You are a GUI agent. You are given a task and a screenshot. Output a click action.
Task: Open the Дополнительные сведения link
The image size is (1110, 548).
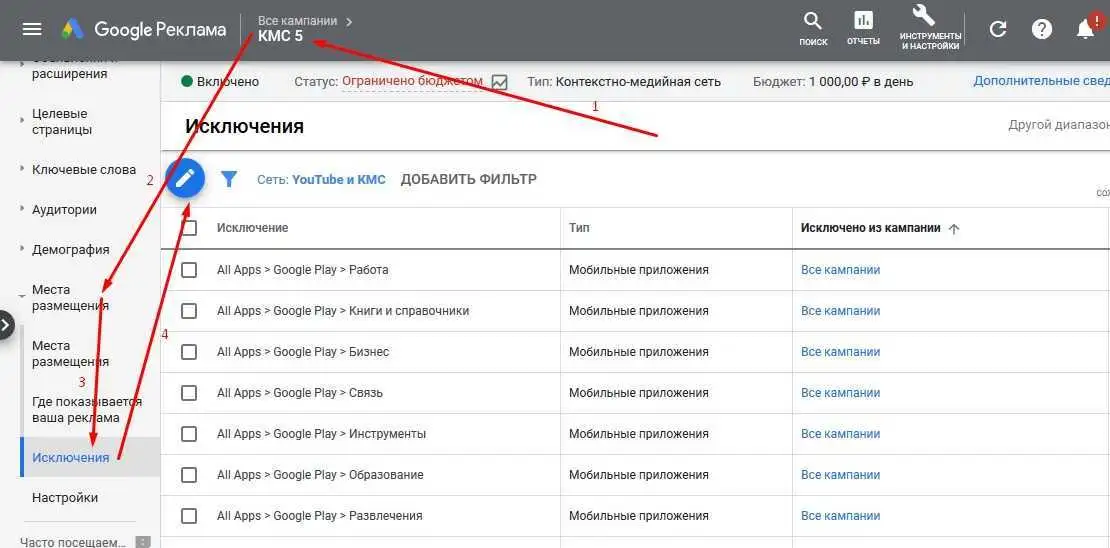(x=1041, y=81)
